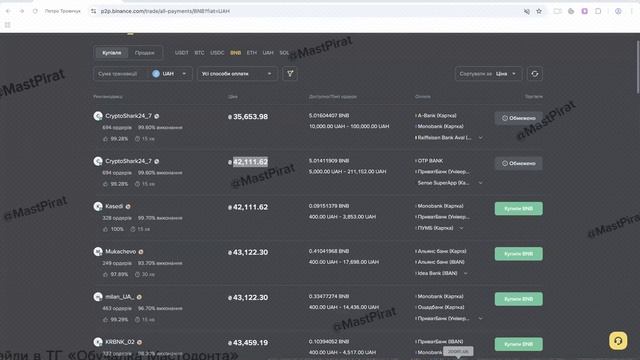
Task: Click verified badge next to first CryptoShark24_7
Action: [157, 116]
